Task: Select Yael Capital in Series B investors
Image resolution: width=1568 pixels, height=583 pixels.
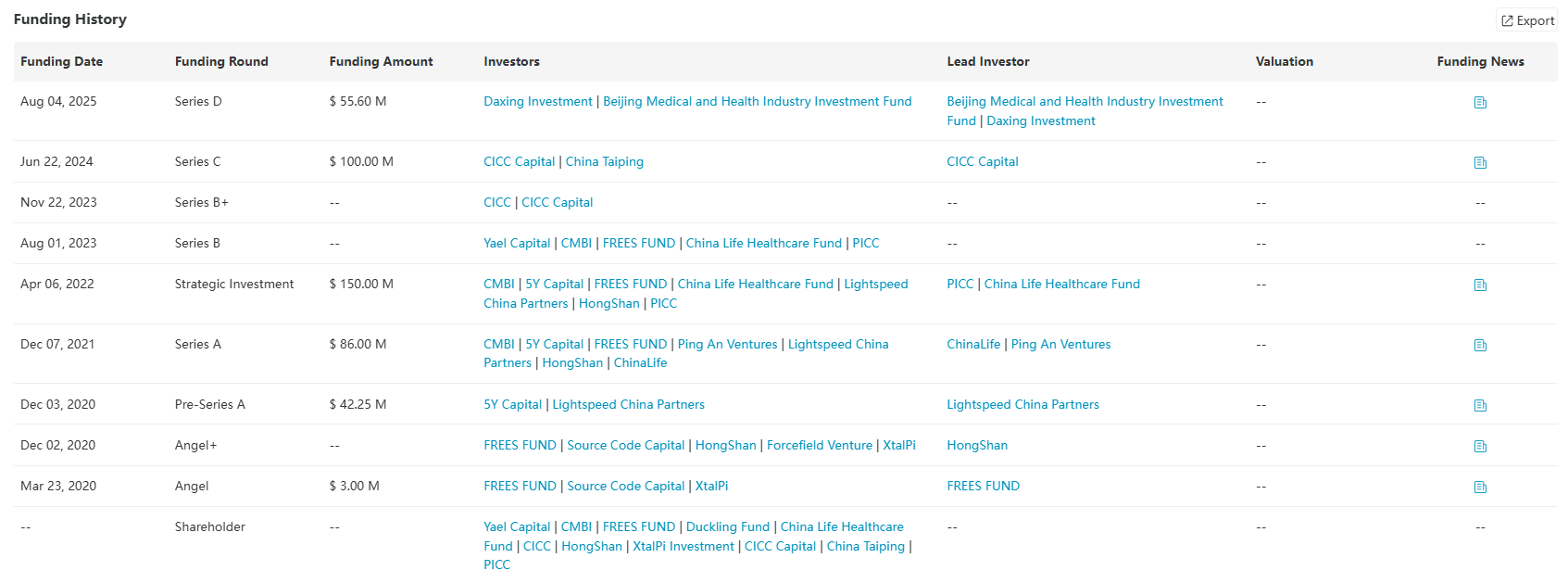Action: pos(516,244)
